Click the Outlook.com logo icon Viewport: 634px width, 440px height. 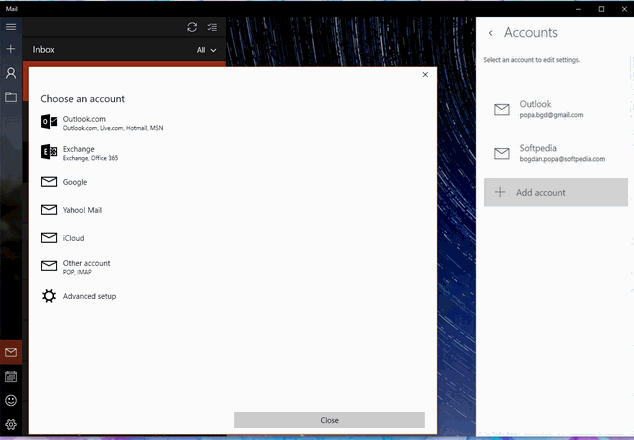pos(49,122)
